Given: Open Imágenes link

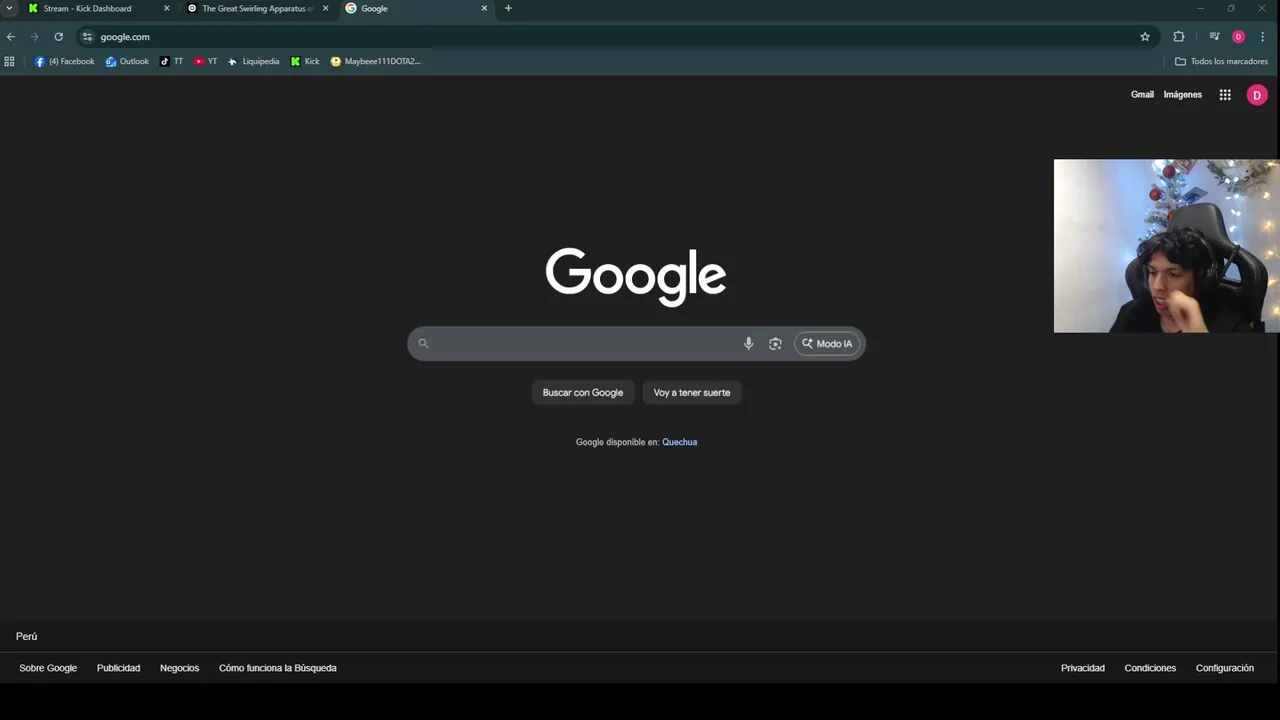Looking at the screenshot, I should [x=1182, y=95].
